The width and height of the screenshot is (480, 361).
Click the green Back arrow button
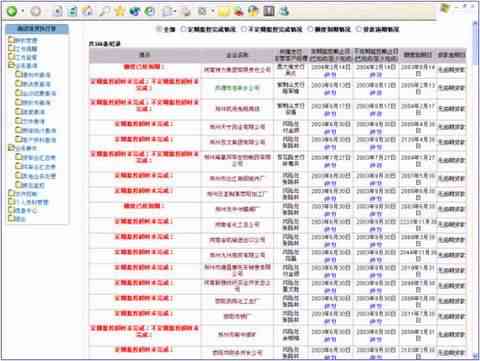[x=12, y=12]
